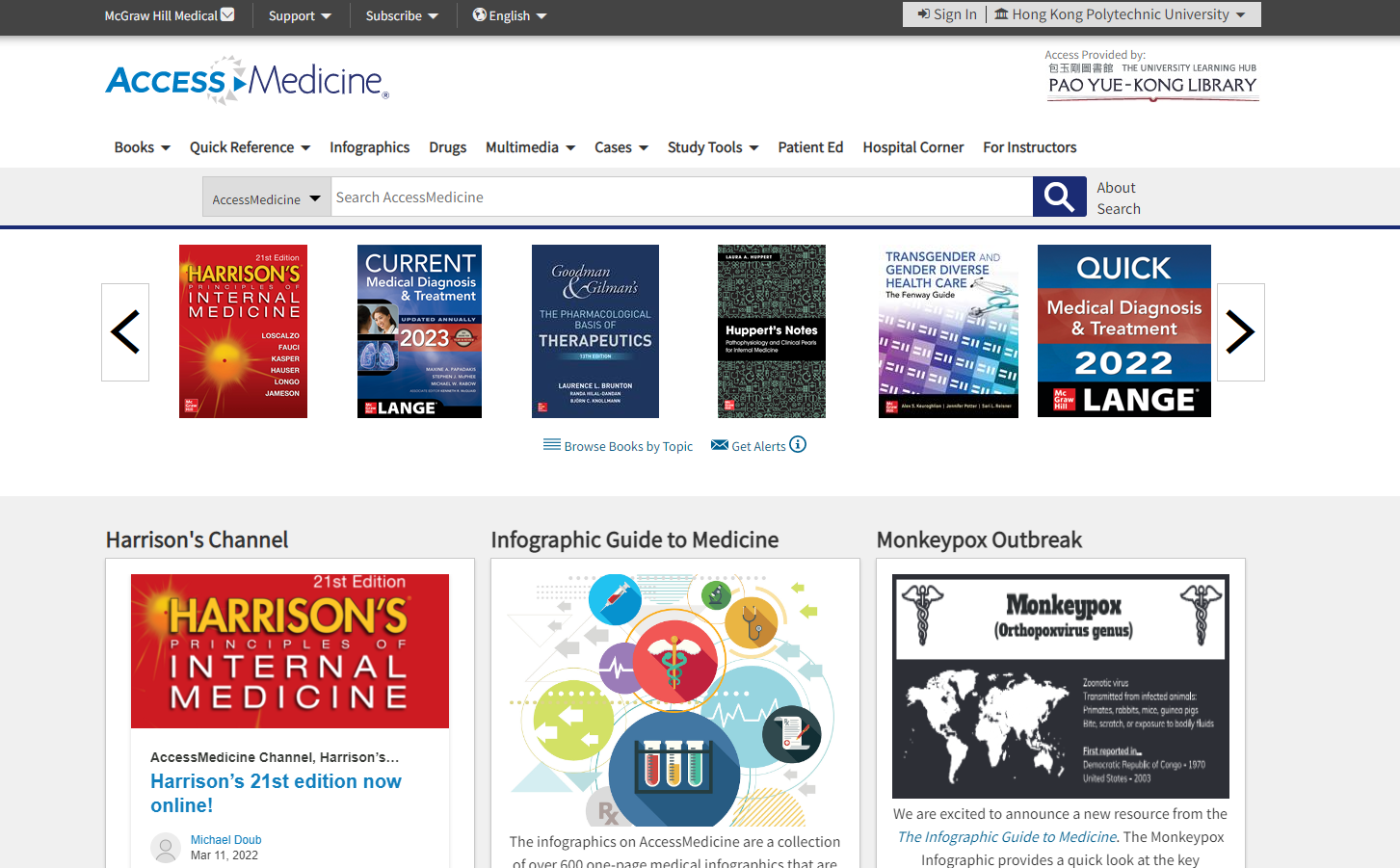Click the magnifying glass search button

(x=1059, y=197)
